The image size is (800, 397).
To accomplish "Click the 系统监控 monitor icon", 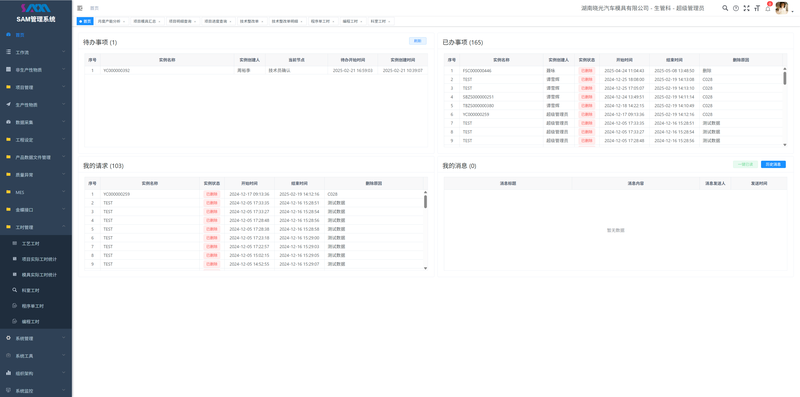I will click(8, 390).
